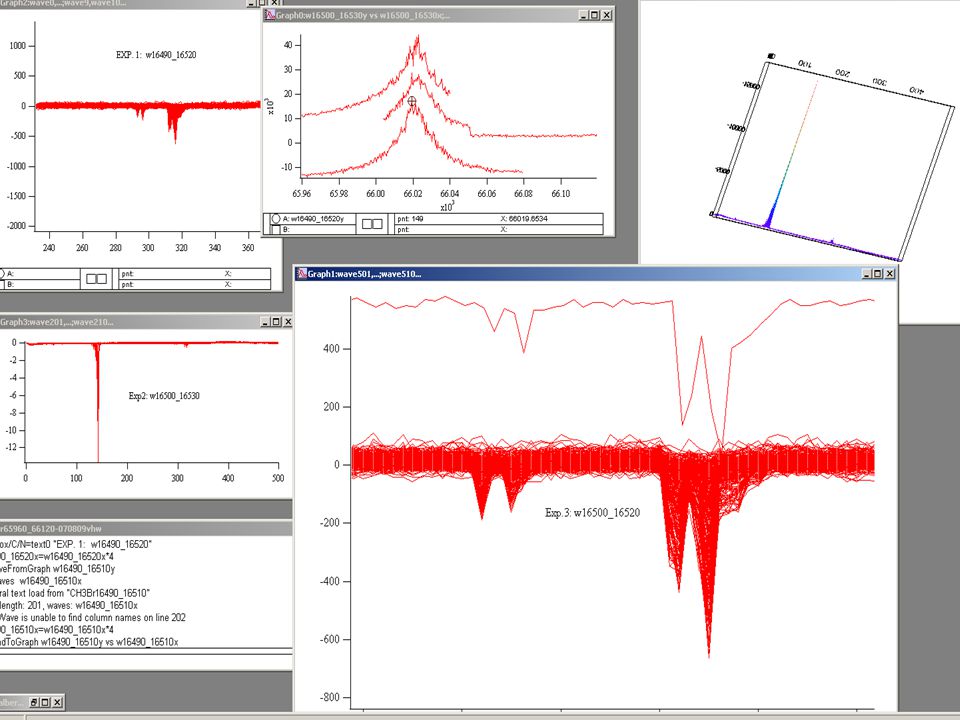Click the round cursor A marker on Graph0 trace
This screenshot has width=960, height=720.
pos(411,101)
